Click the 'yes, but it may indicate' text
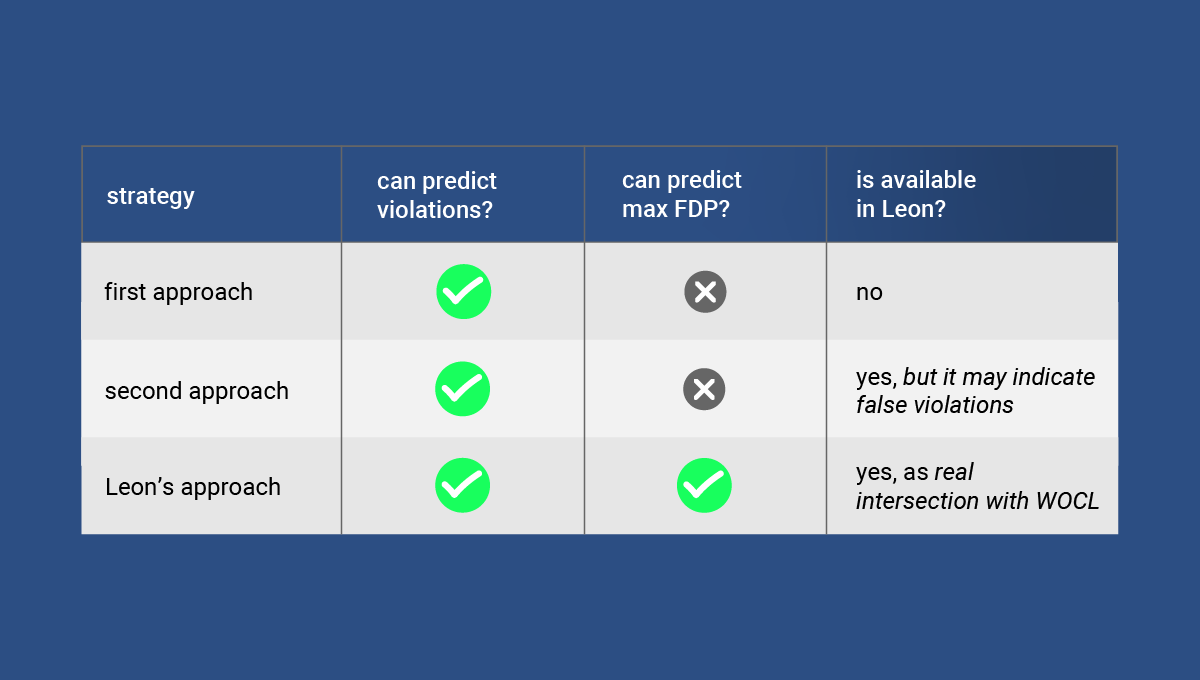The height and width of the screenshot is (680, 1200). click(x=975, y=377)
